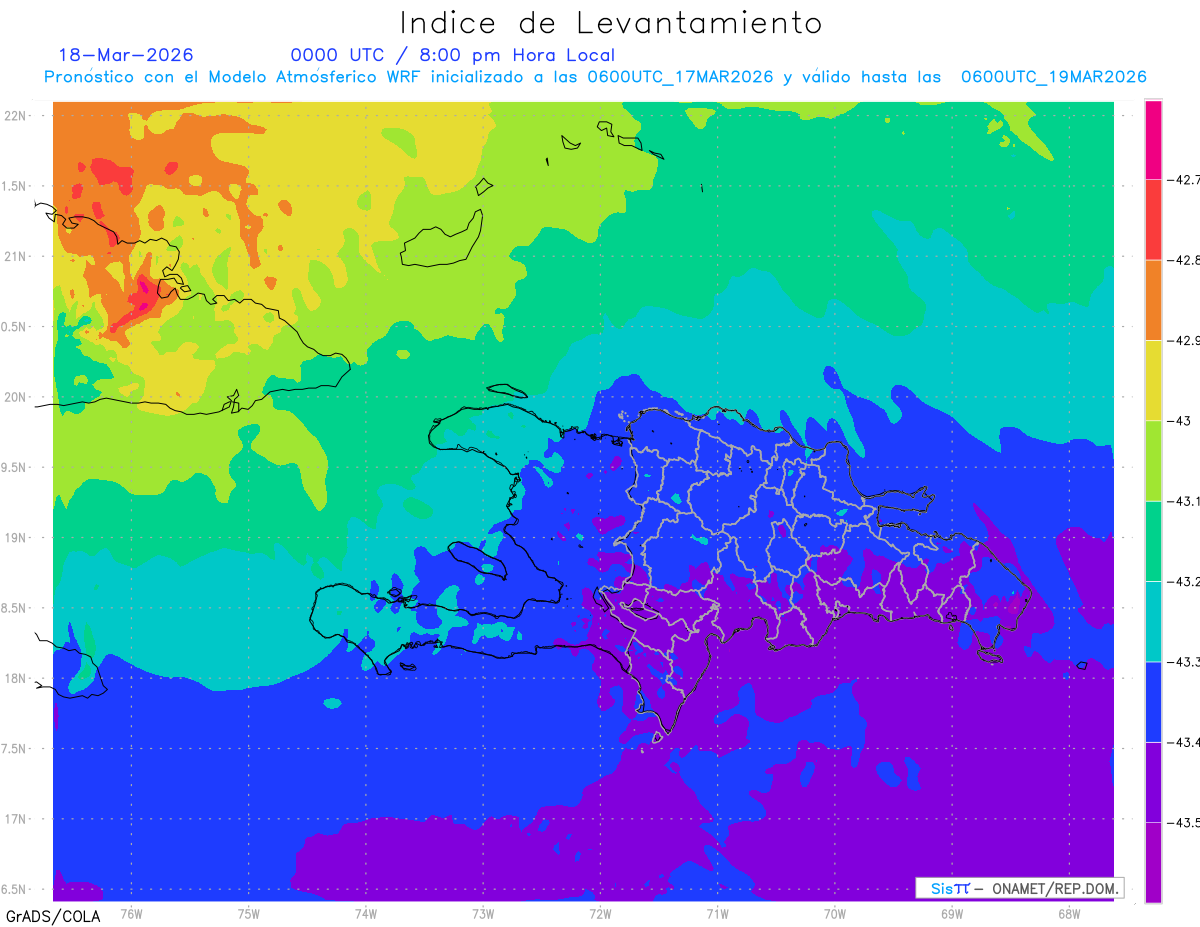This screenshot has height=927, width=1200.
Task: Click the '76W' longitude label
Action: tap(131, 913)
